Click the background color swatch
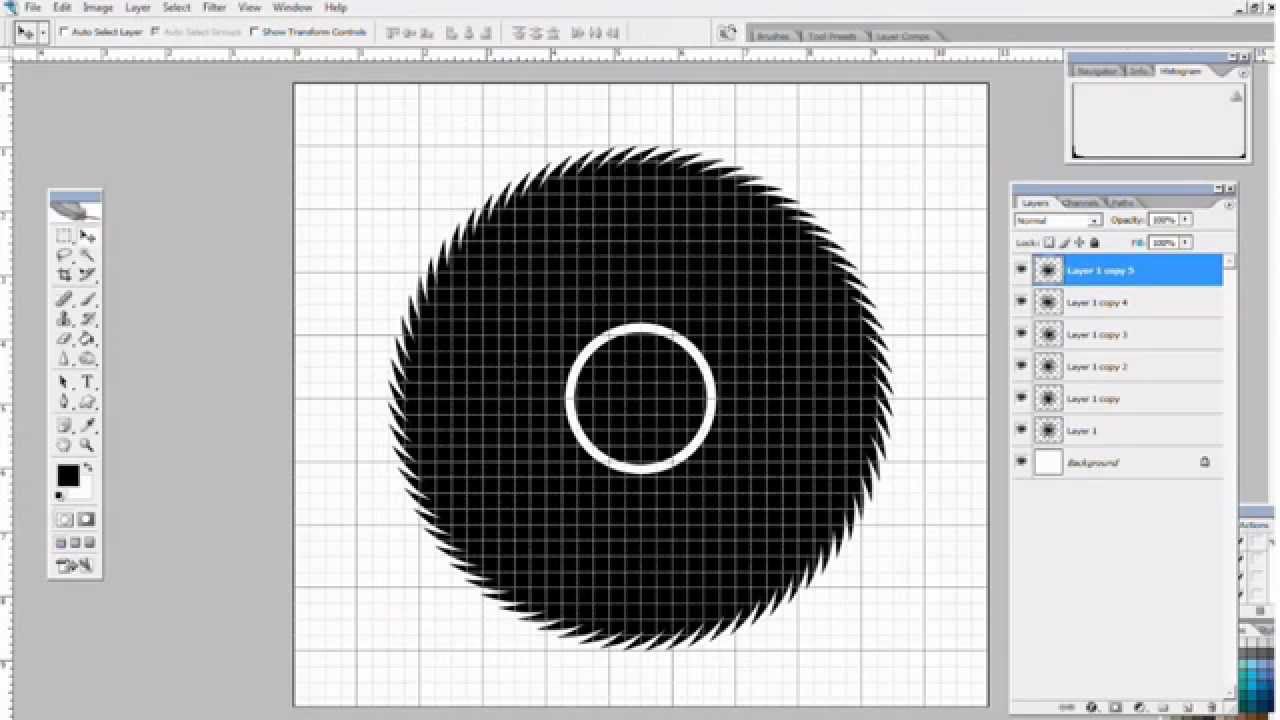This screenshot has height=720, width=1280. [84, 491]
